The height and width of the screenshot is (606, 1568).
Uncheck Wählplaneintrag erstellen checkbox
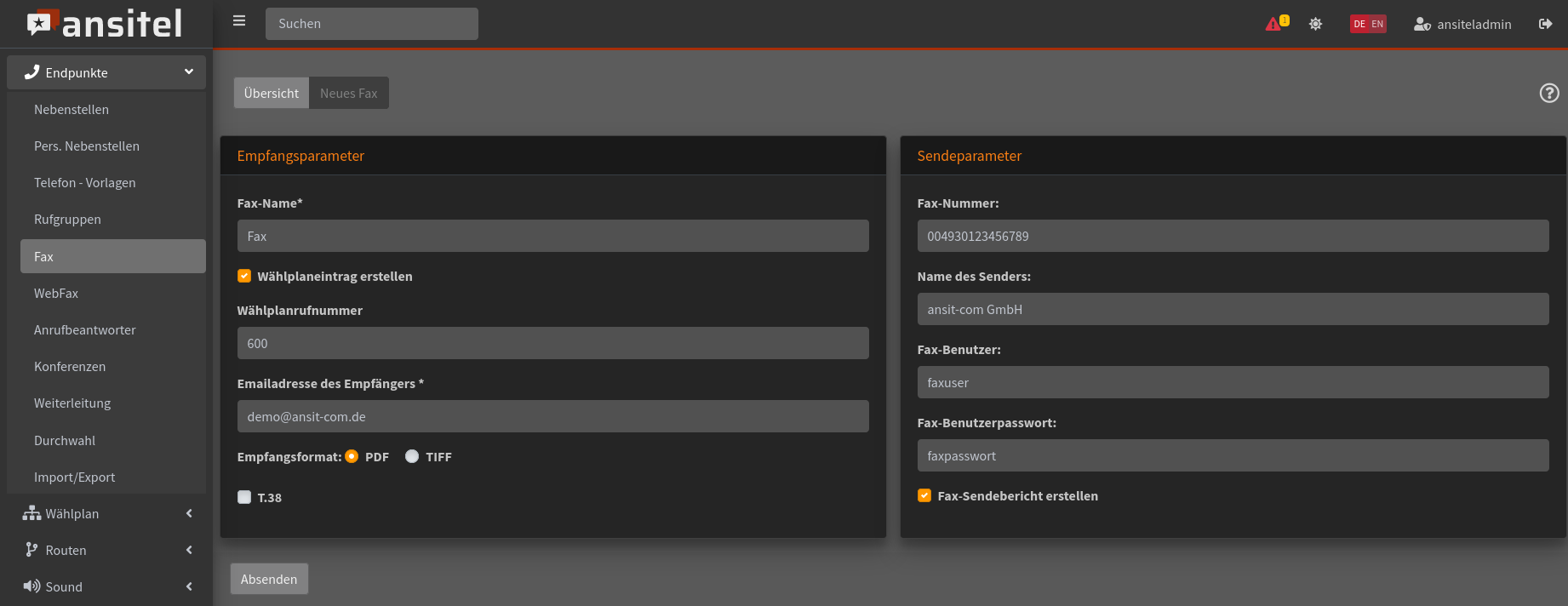244,276
